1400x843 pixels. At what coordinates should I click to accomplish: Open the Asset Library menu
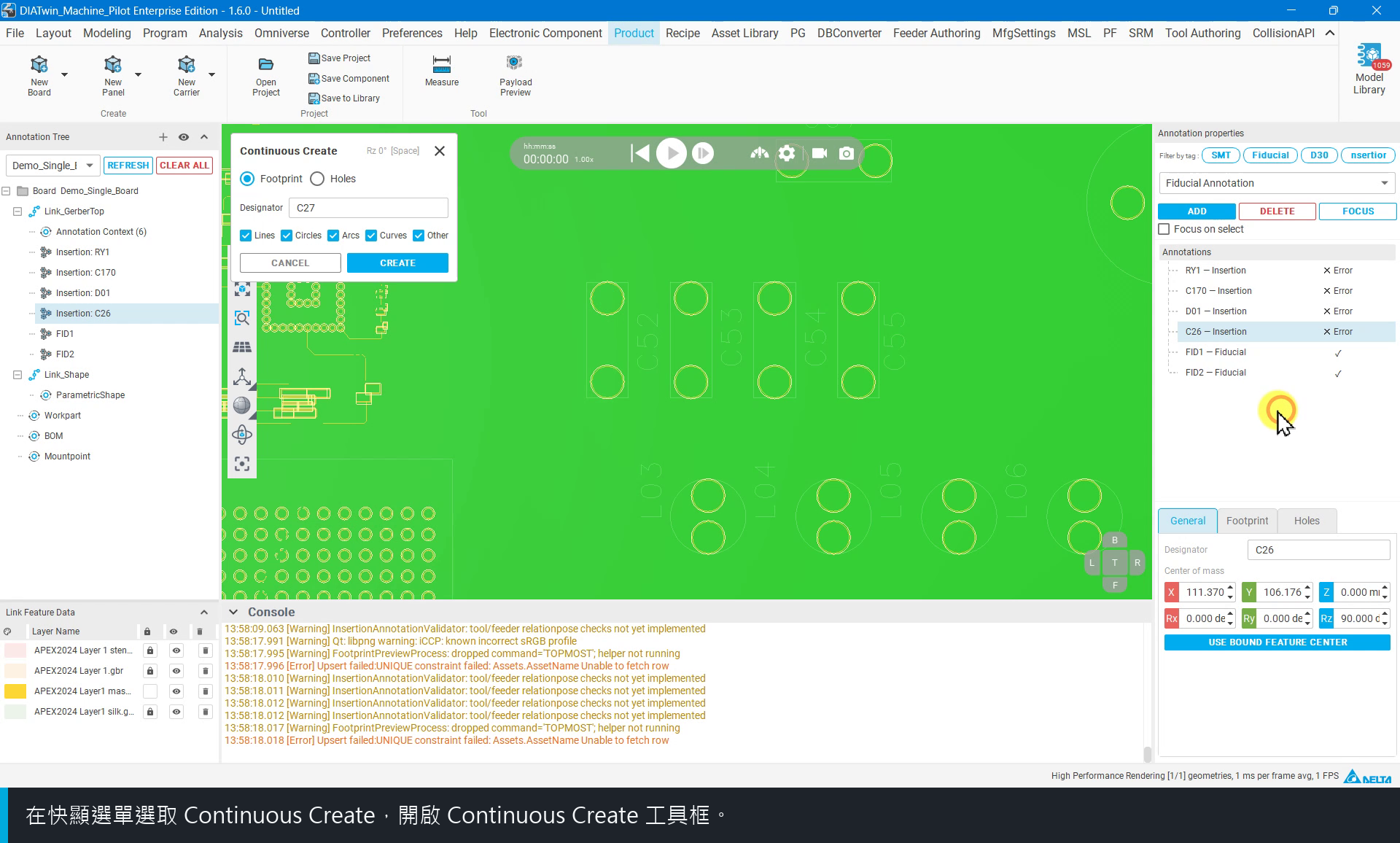point(744,33)
